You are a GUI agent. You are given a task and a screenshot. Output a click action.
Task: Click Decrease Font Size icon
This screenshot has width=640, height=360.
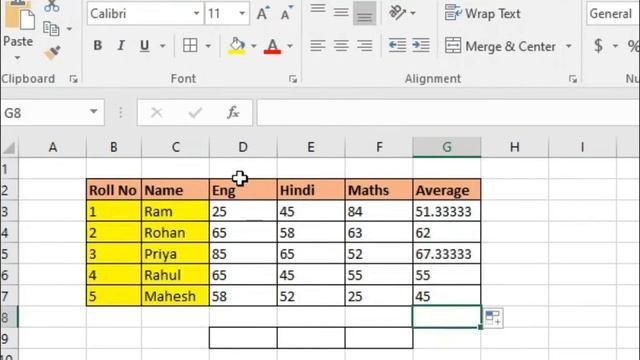pos(287,13)
